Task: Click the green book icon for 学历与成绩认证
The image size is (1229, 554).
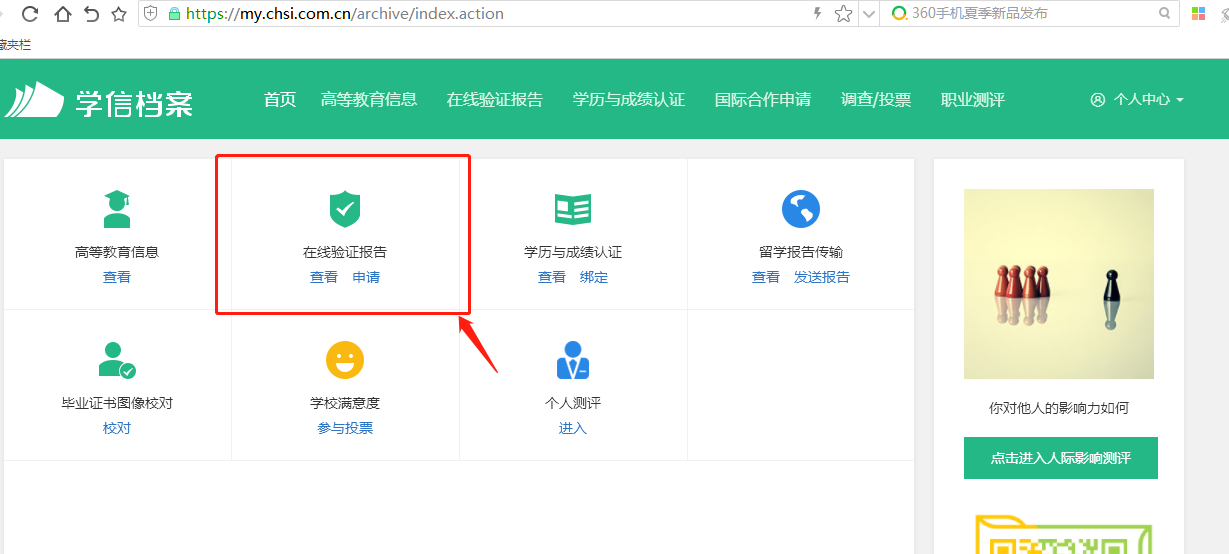Action: pyautogui.click(x=573, y=209)
